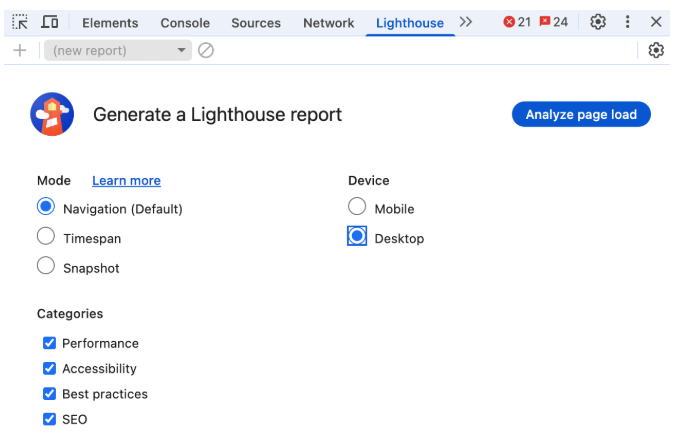Click the Mode section label
The width and height of the screenshot is (677, 441).
click(54, 181)
